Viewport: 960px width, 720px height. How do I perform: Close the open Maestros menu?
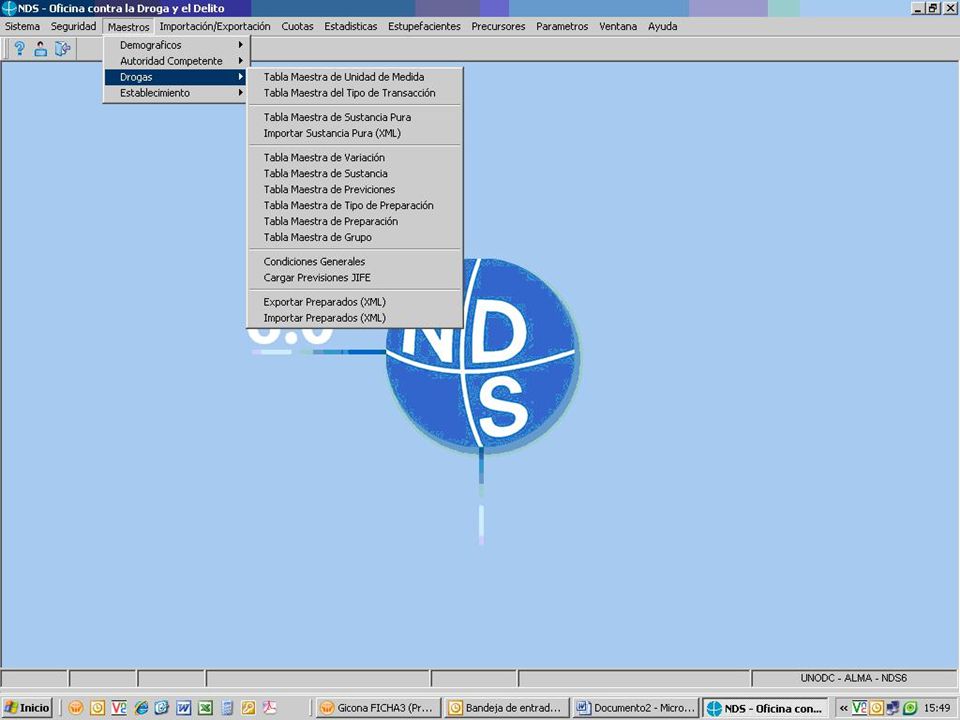(129, 26)
